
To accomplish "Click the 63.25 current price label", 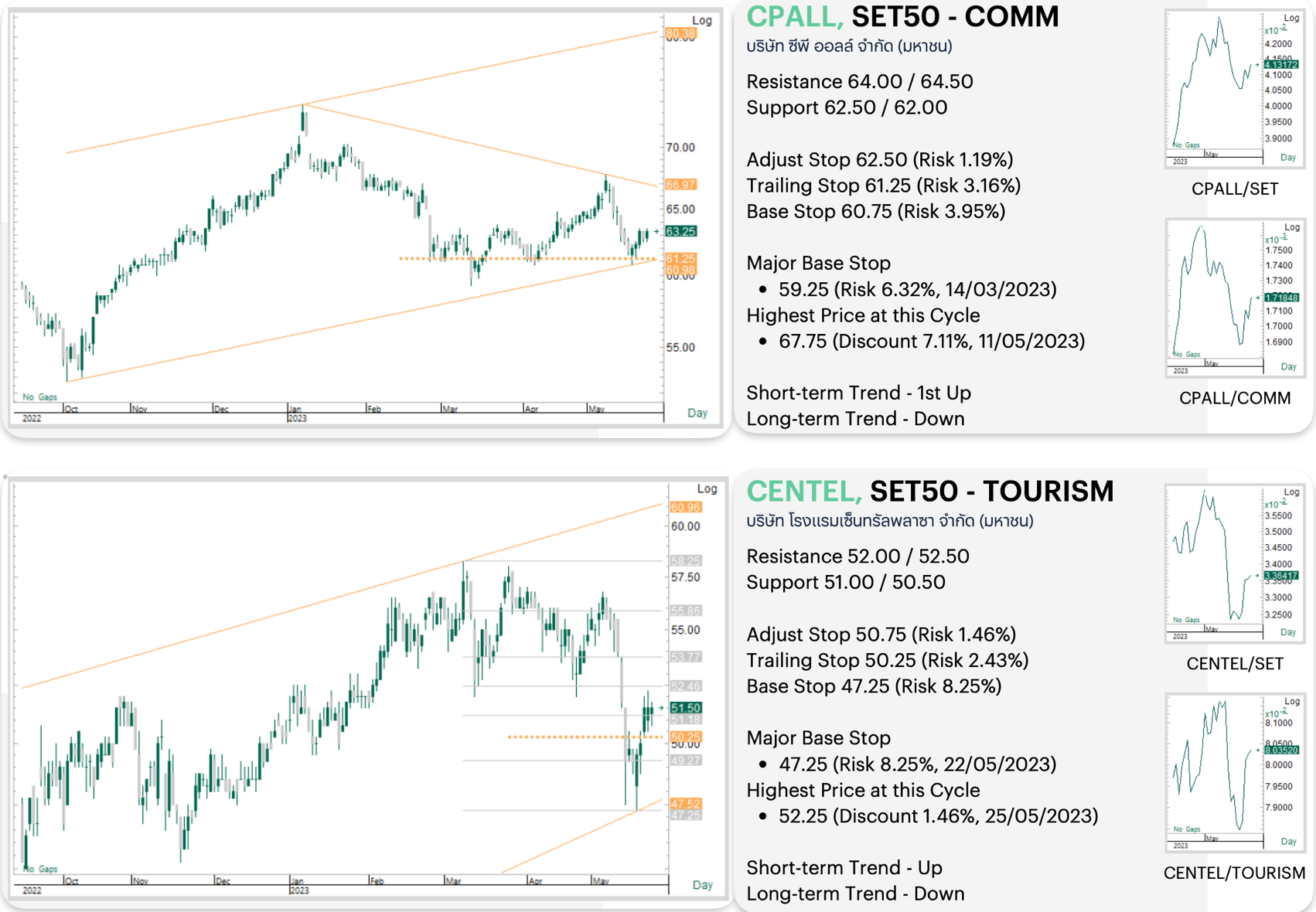I will tap(681, 231).
